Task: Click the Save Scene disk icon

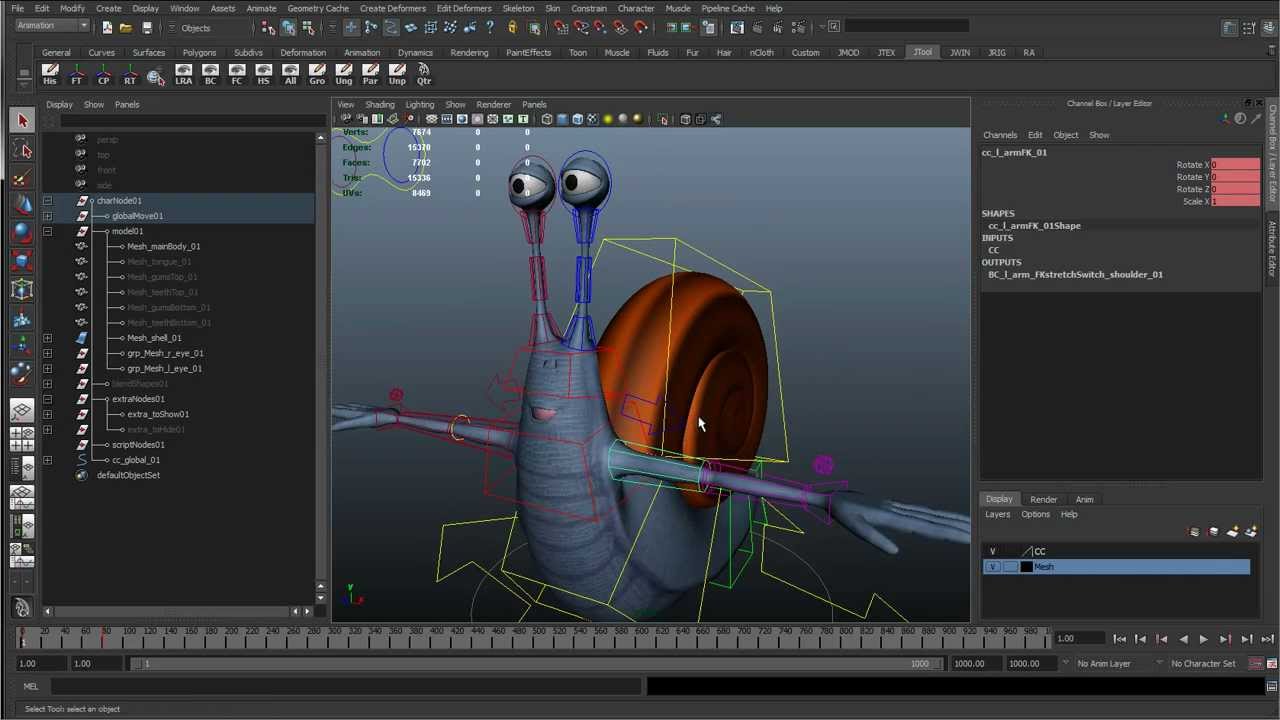Action: [x=146, y=27]
